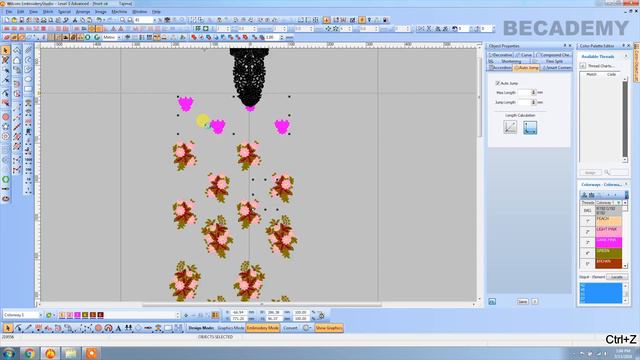Click the Max Length input field

(524, 93)
